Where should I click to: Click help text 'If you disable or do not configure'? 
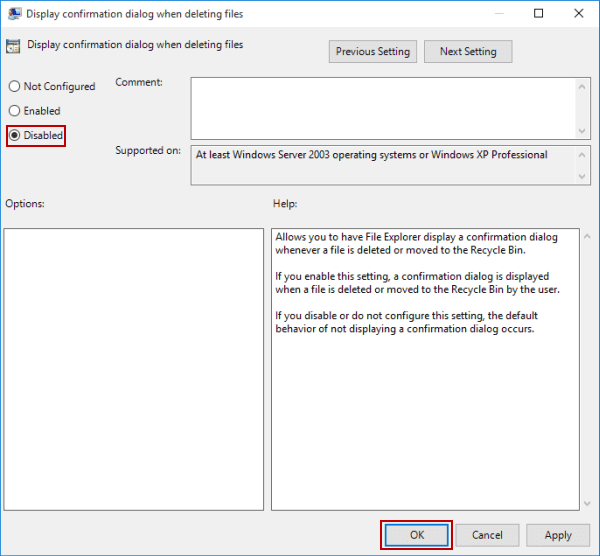tap(406, 322)
